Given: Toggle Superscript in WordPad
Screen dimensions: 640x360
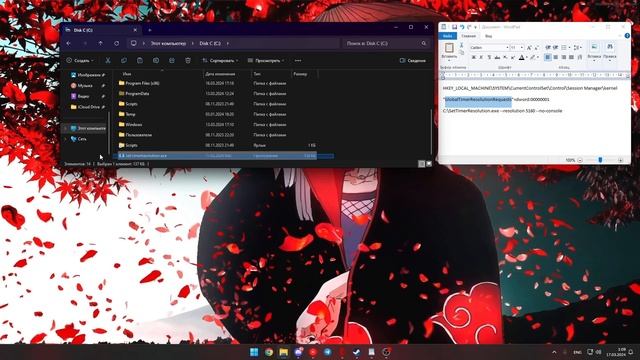Looking at the screenshot, I should tap(513, 57).
